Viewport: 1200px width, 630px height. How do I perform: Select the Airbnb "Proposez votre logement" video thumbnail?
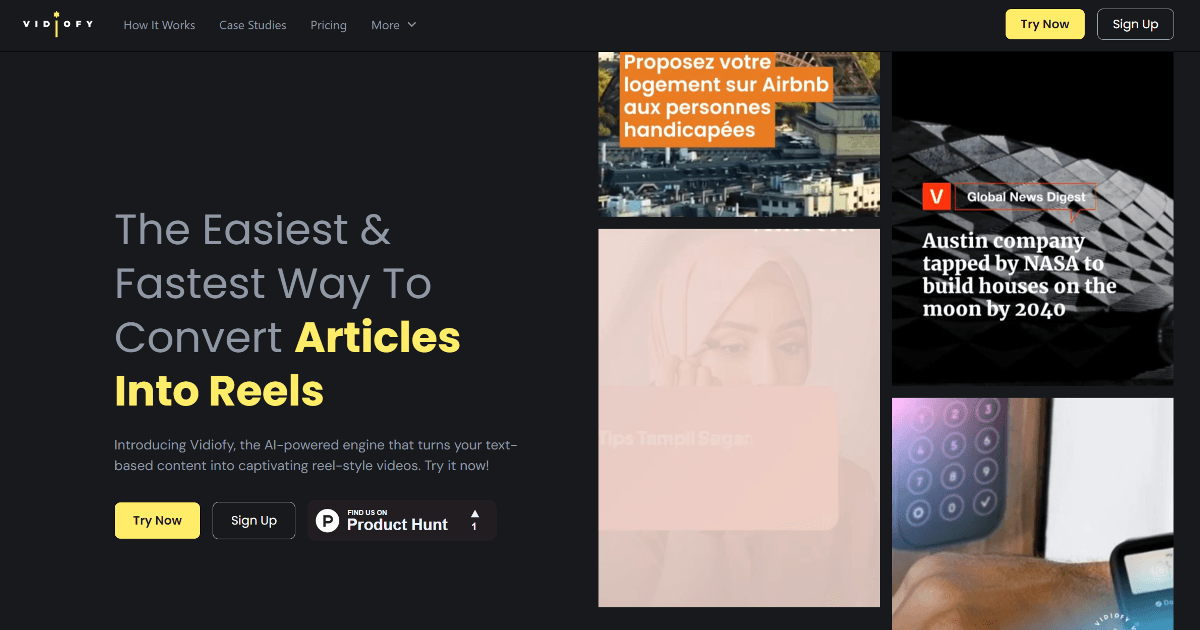pos(738,130)
